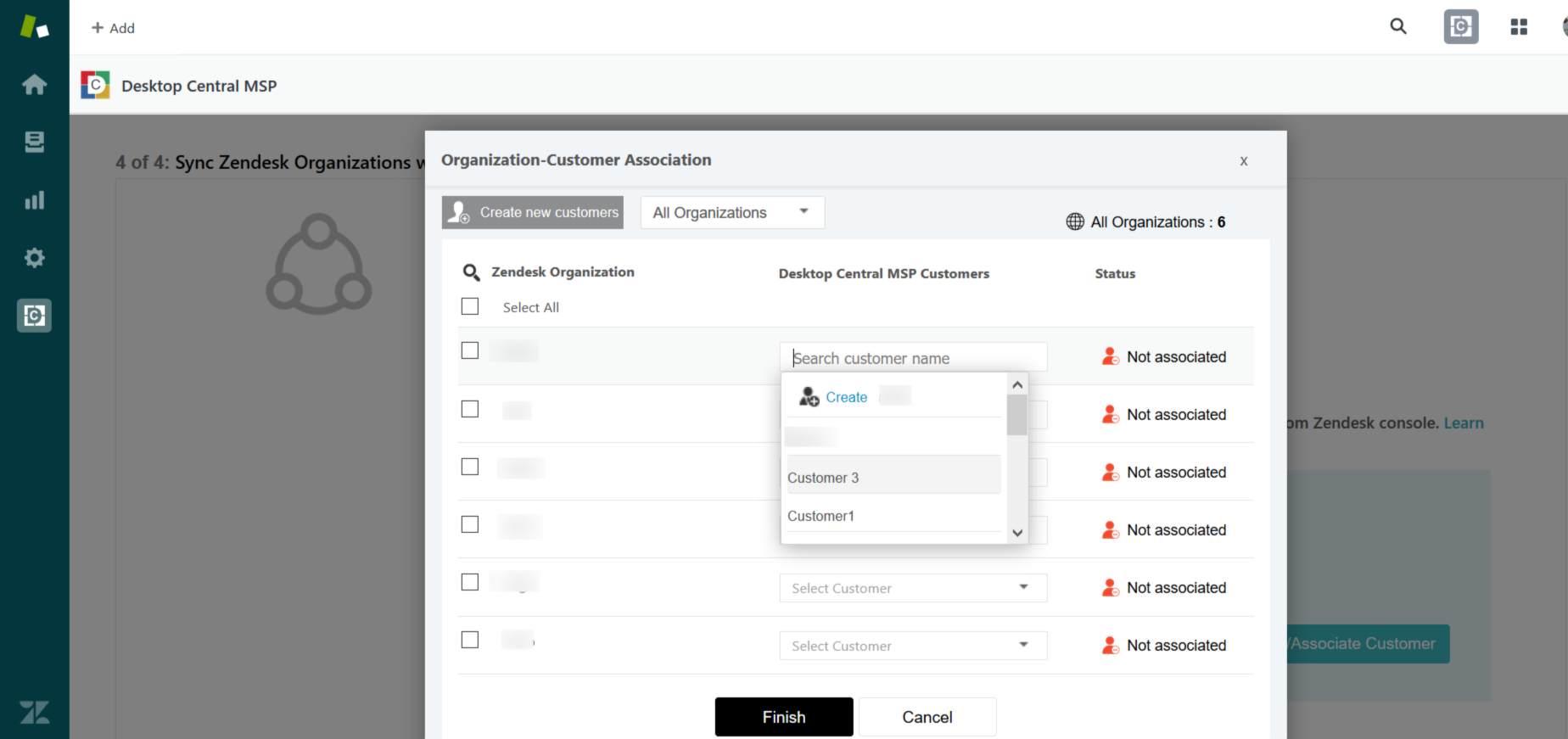This screenshot has width=1568, height=739.
Task: Click the search magnifier in top bar
Action: 1398,27
